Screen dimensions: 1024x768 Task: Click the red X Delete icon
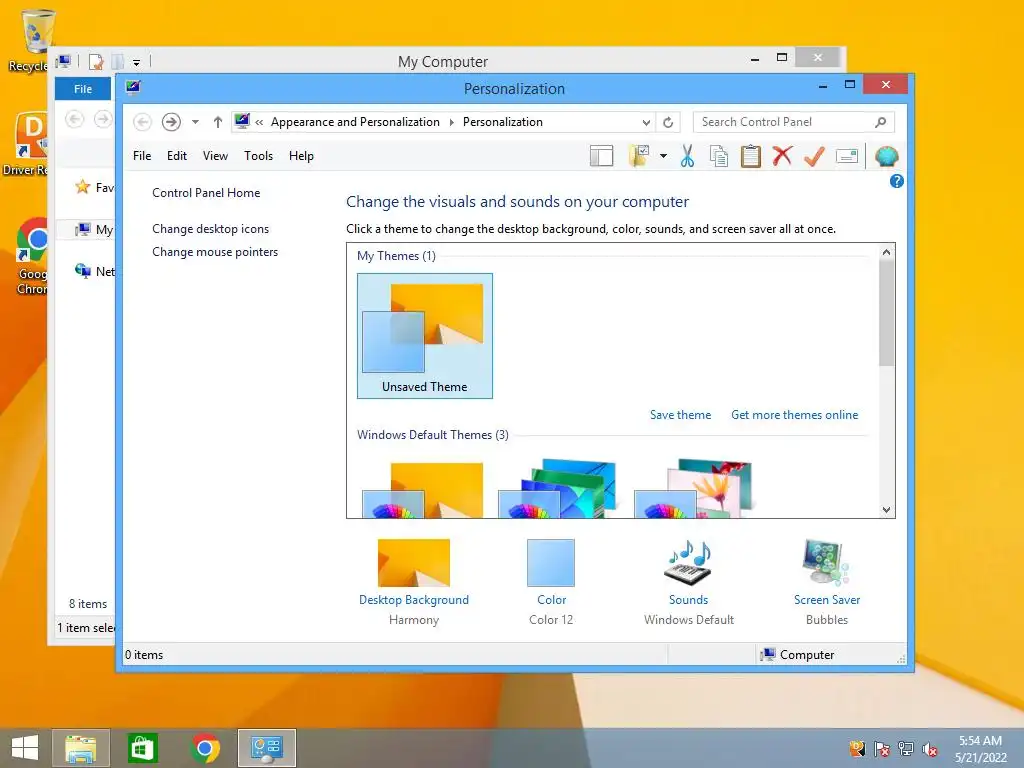tap(782, 156)
